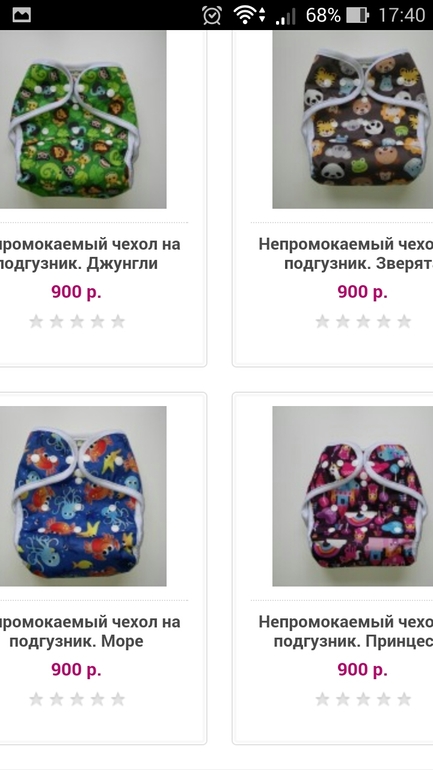Image resolution: width=433 pixels, height=770 pixels.
Task: Tap the alarm clock status icon
Action: click(212, 15)
